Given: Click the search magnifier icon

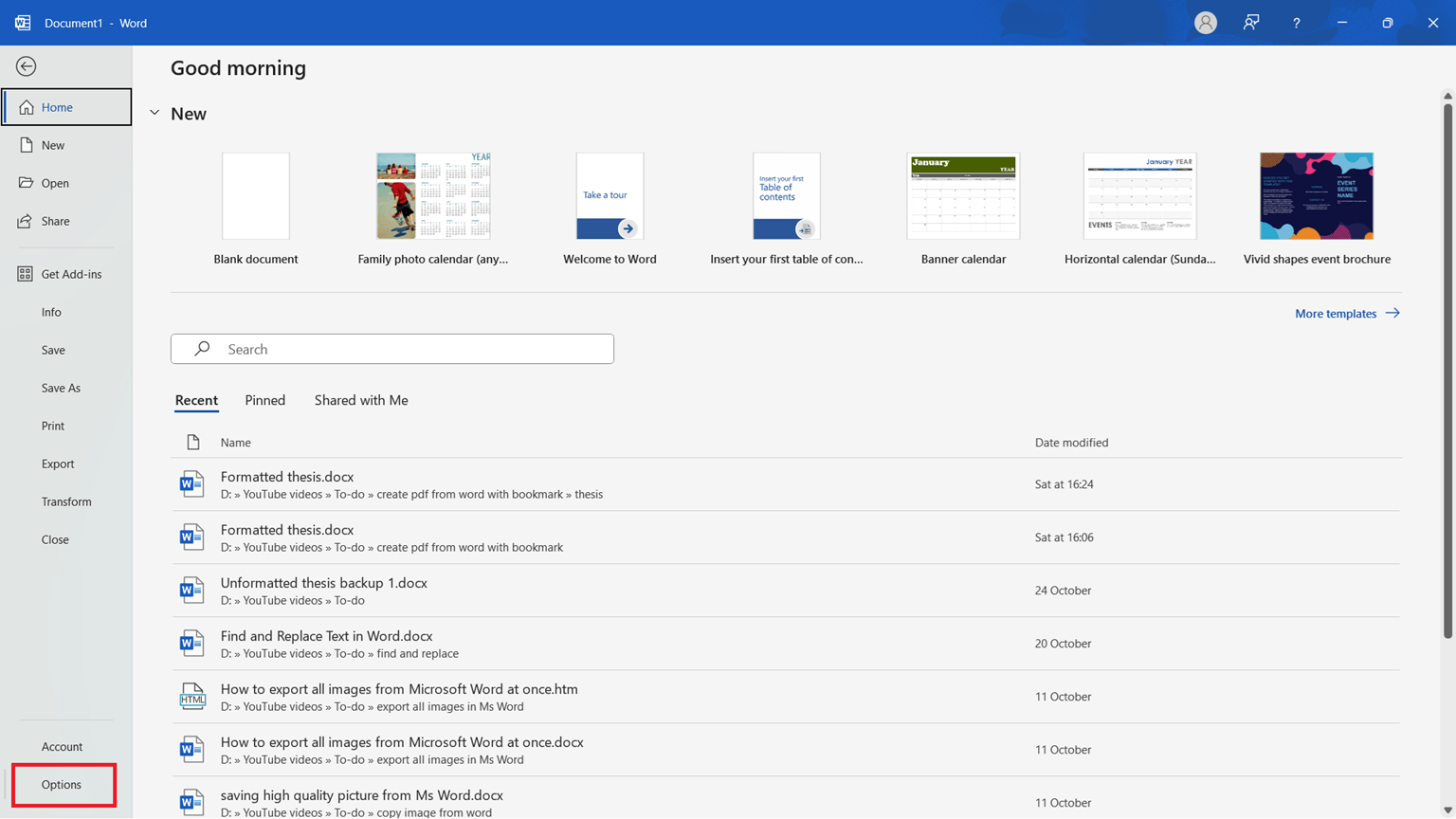Looking at the screenshot, I should (x=202, y=349).
